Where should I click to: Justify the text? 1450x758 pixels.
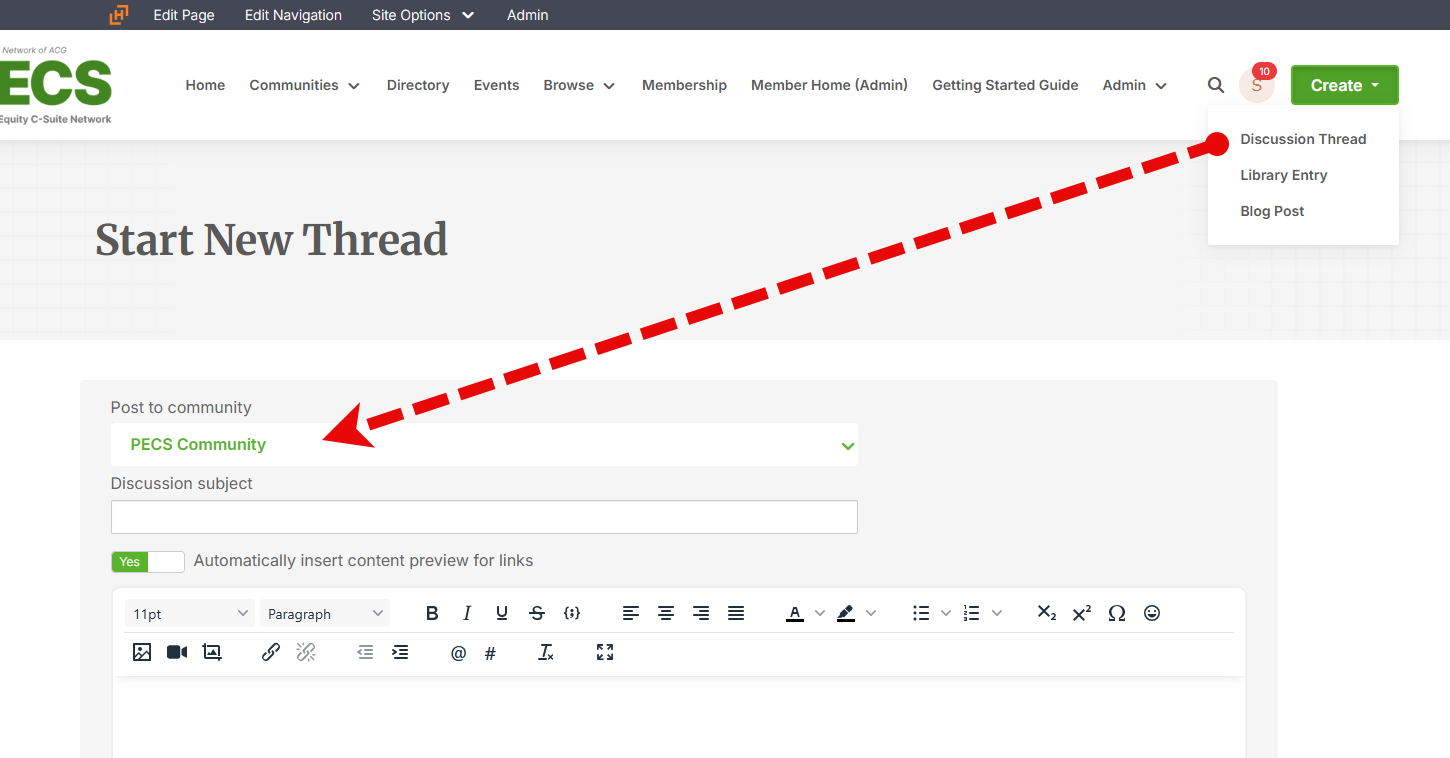pyautogui.click(x=736, y=613)
